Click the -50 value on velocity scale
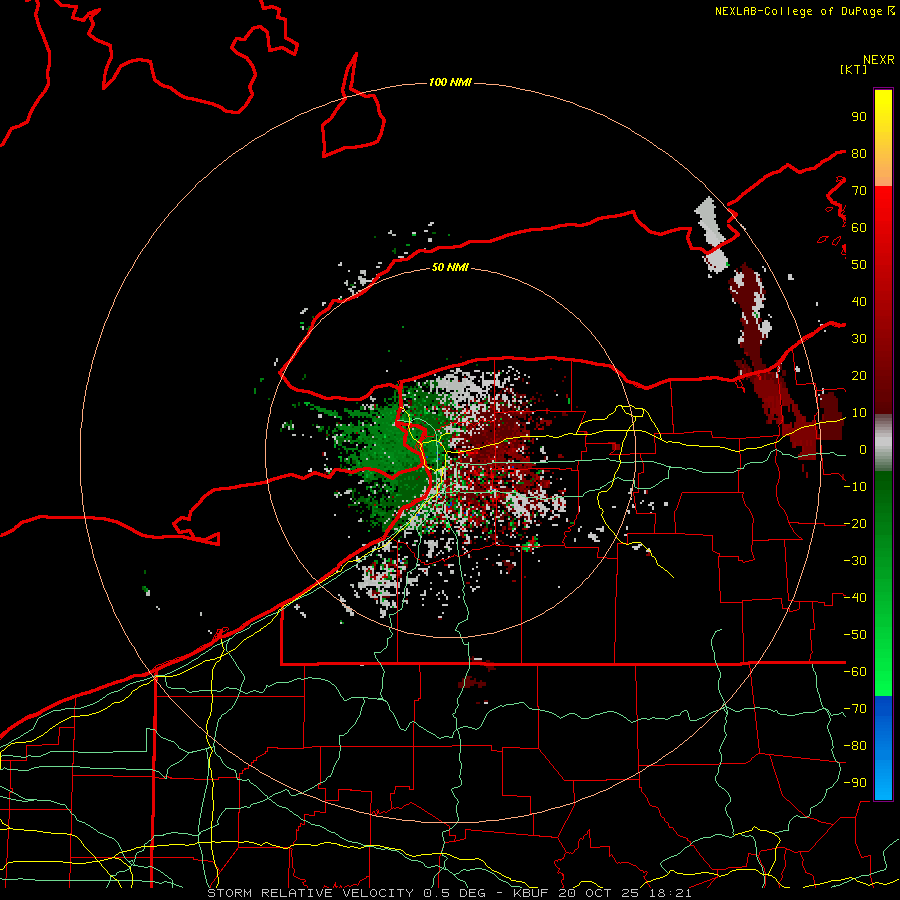 pos(855,635)
